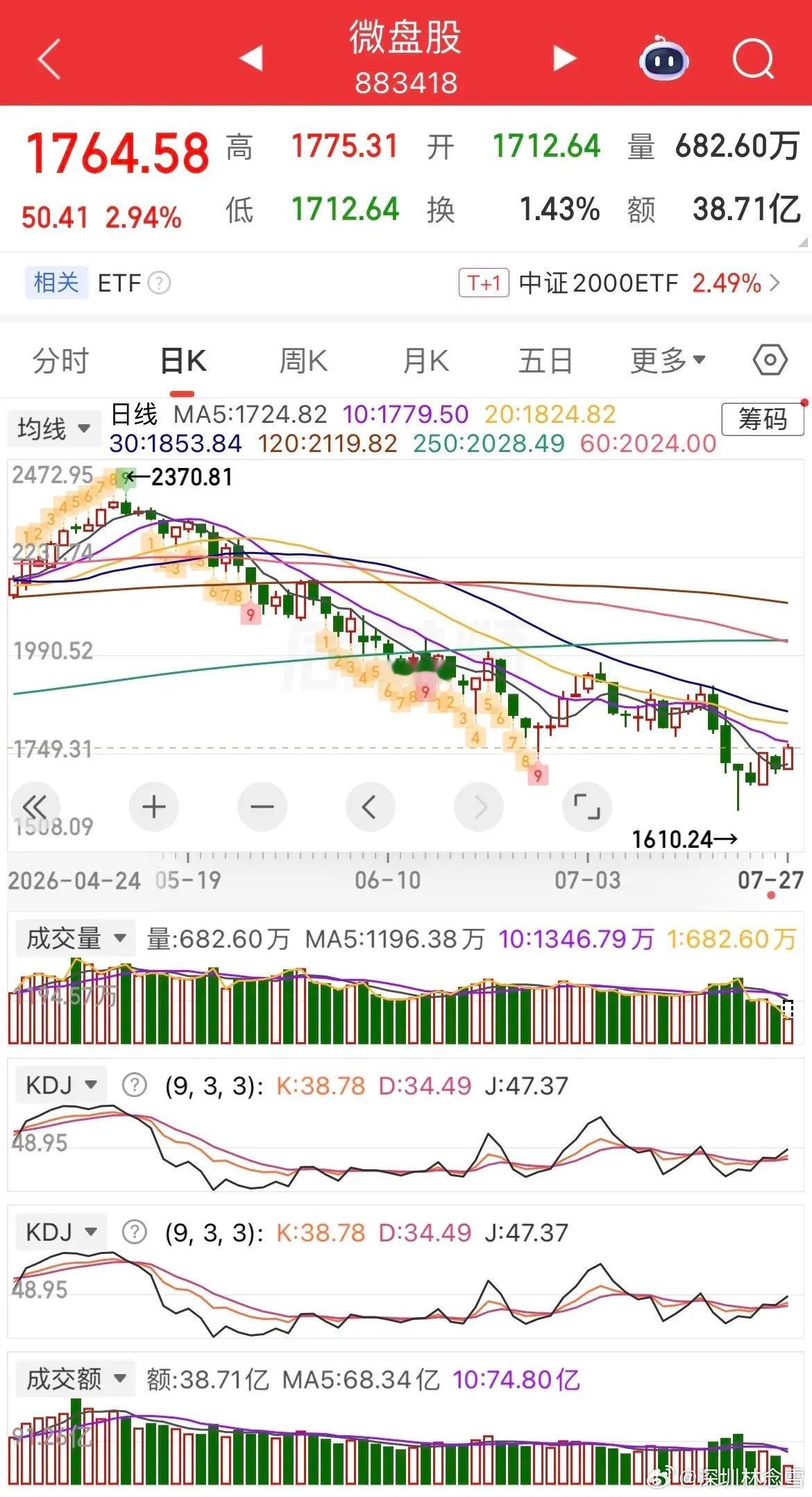Shift chart right with right chevron

479,806
